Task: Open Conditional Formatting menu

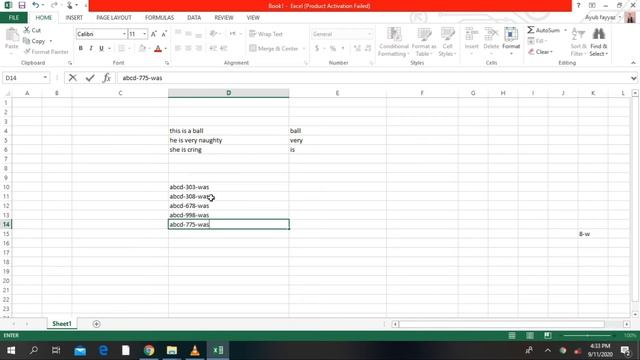Action: click(393, 42)
